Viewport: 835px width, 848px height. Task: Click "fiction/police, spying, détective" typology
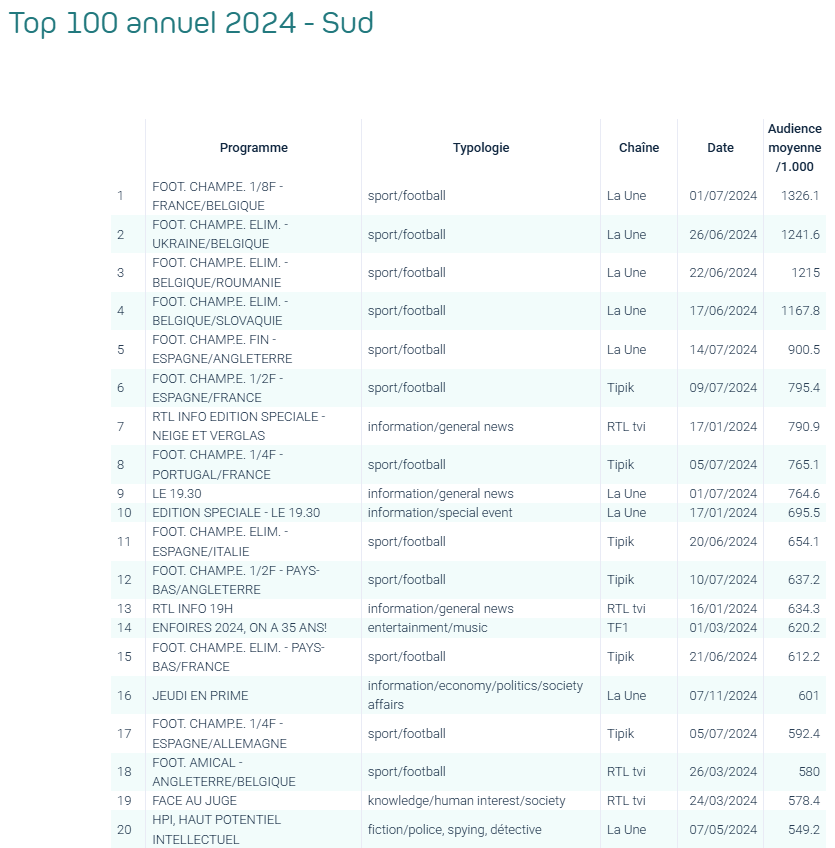click(454, 830)
